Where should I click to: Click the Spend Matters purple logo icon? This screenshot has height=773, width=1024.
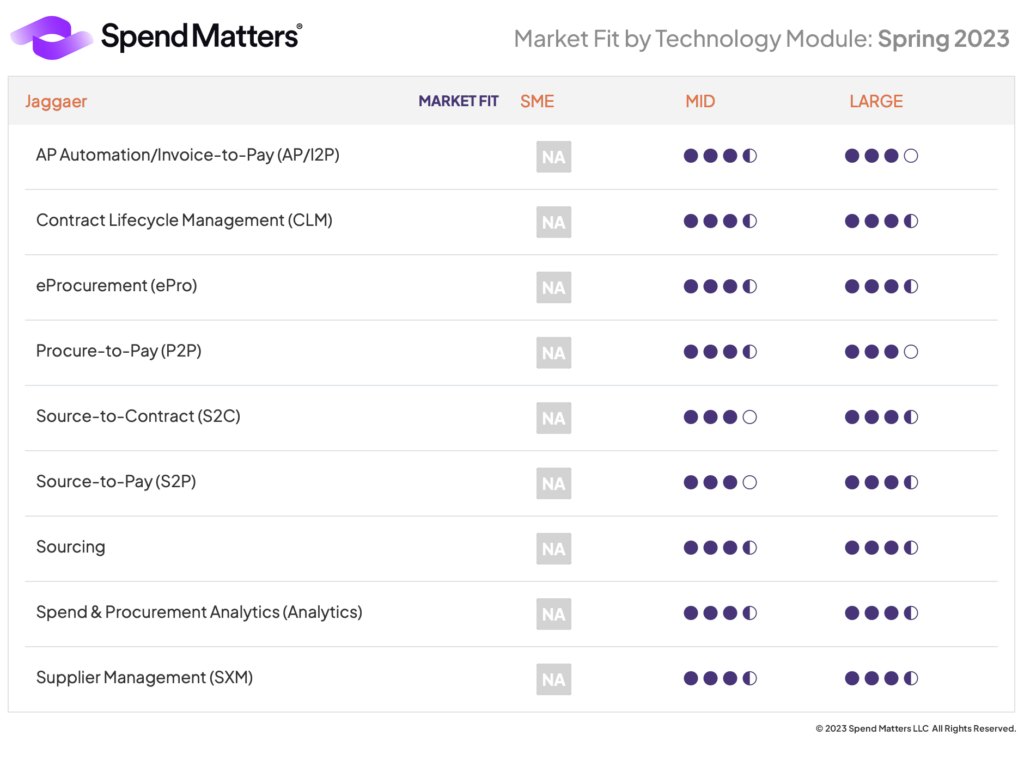(x=52, y=37)
